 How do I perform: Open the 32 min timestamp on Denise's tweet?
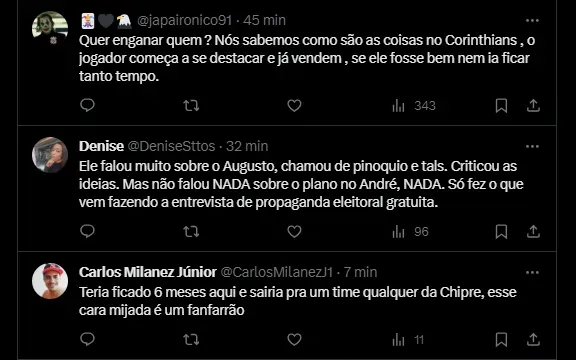247,146
